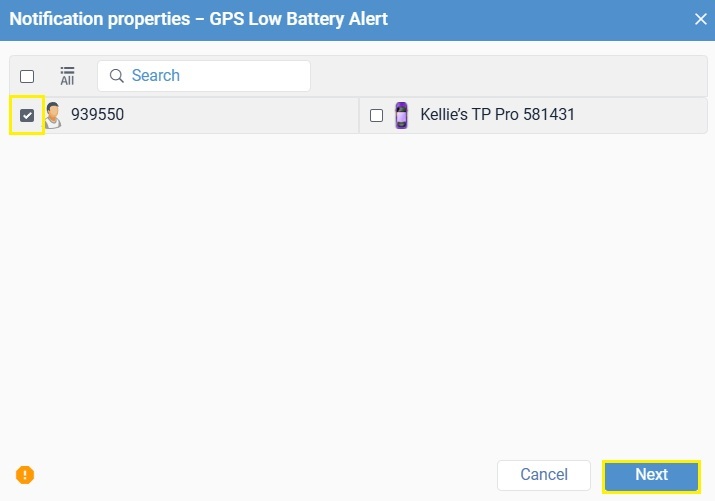
Task: Click the purple car icon for Kellie's unit
Action: click(x=401, y=115)
